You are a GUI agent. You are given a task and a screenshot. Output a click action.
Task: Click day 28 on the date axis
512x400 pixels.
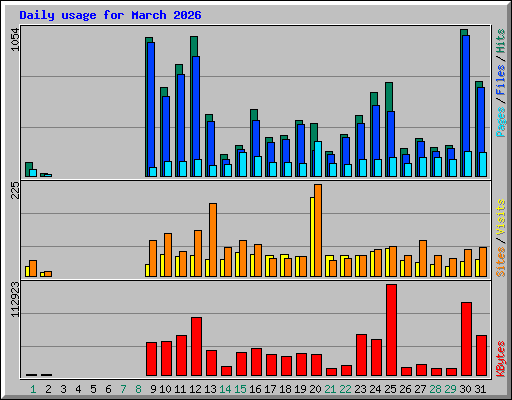coord(435,389)
